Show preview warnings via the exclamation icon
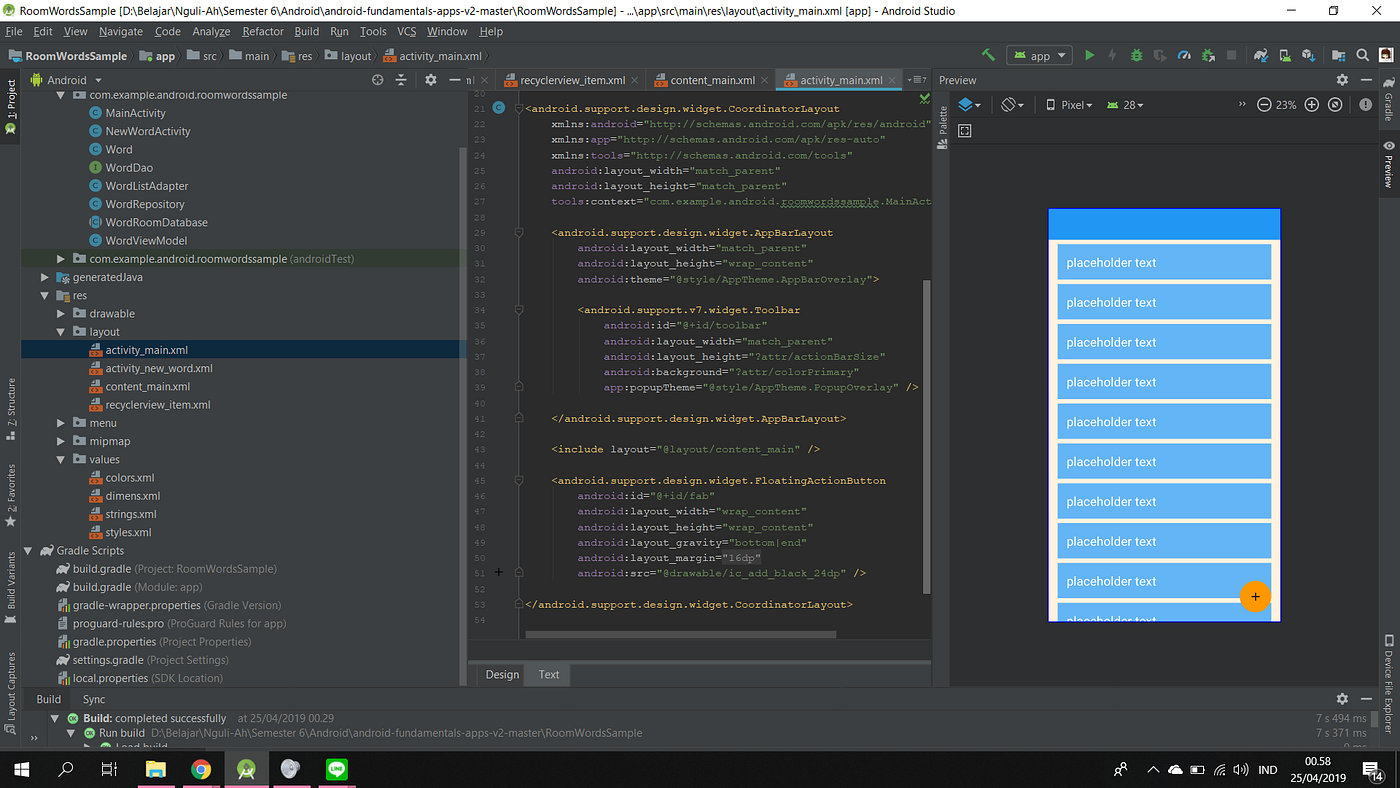The image size is (1400, 788). (1365, 104)
